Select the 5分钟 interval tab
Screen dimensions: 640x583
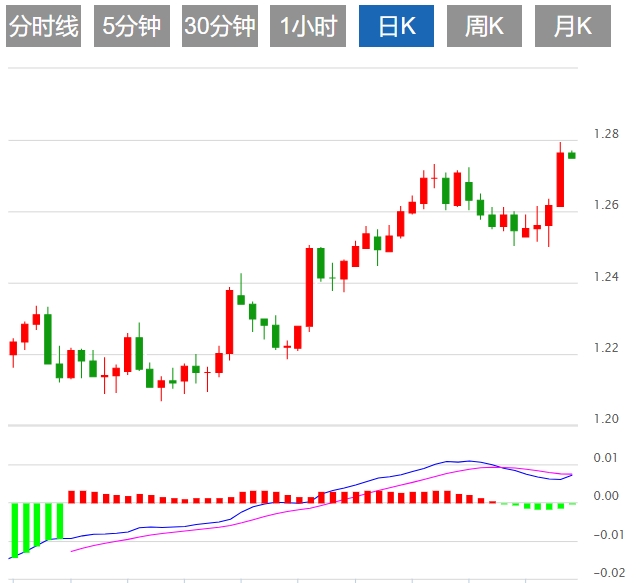pyautogui.click(x=131, y=26)
